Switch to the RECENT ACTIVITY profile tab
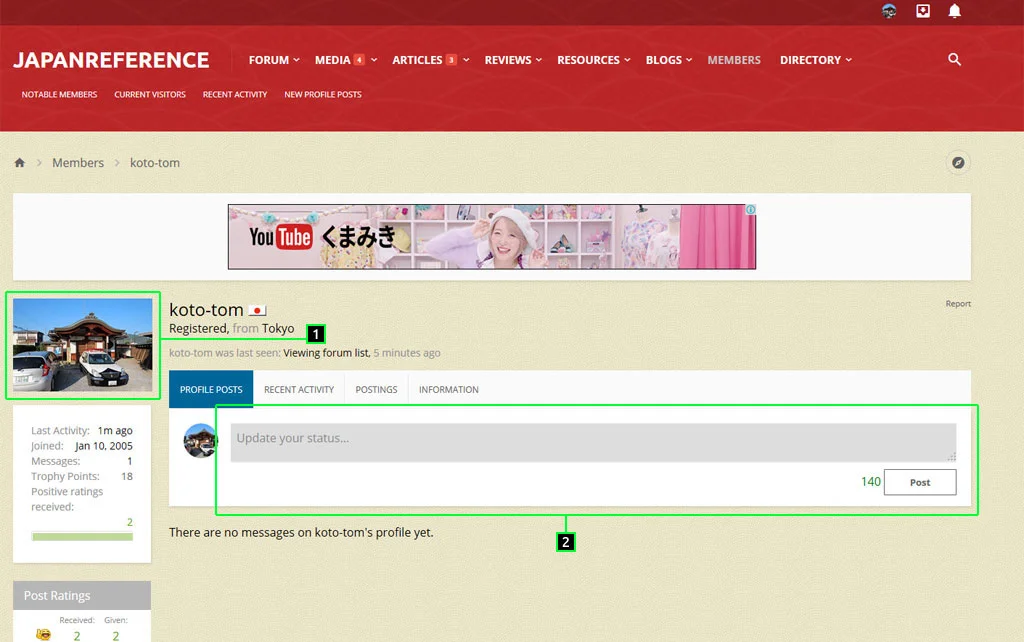 click(299, 389)
